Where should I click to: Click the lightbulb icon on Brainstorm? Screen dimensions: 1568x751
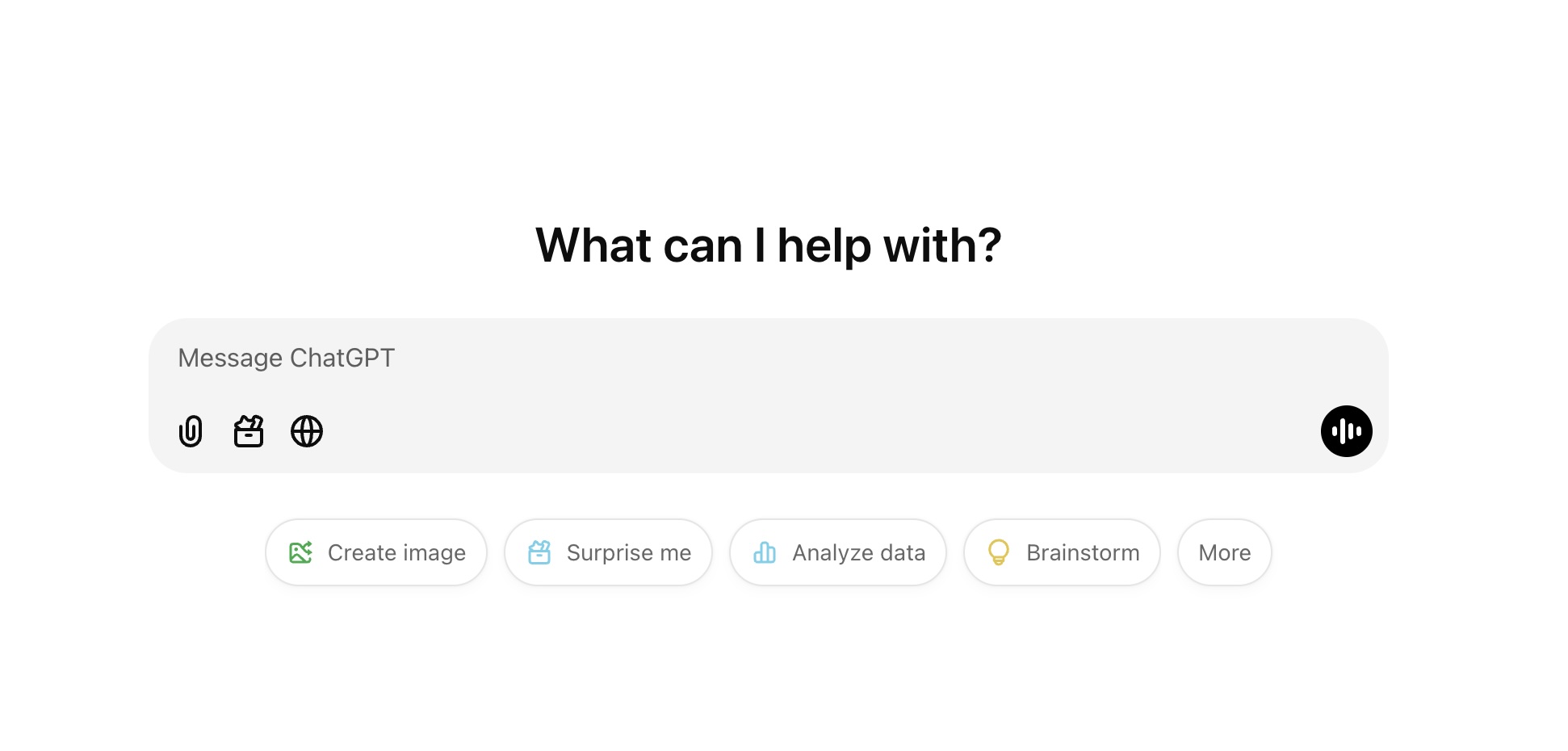[999, 552]
